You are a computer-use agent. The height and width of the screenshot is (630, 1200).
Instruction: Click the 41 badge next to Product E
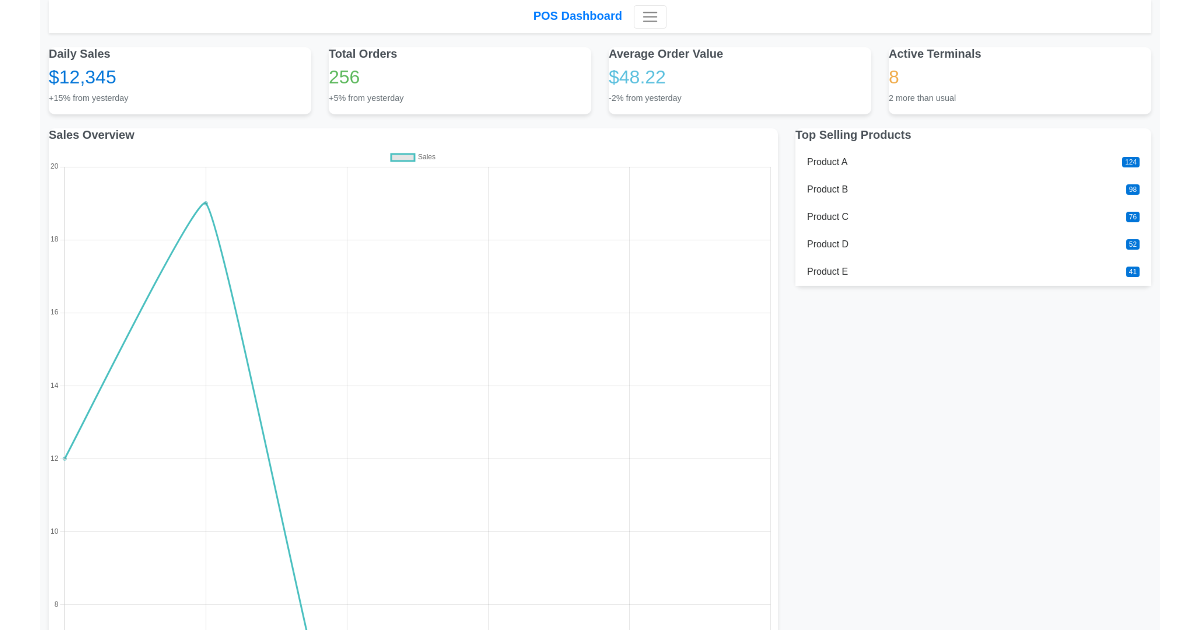pos(1131,271)
